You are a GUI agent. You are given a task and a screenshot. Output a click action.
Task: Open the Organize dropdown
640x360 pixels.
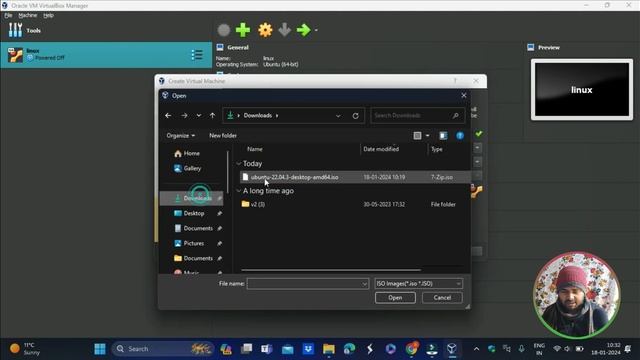coord(180,136)
